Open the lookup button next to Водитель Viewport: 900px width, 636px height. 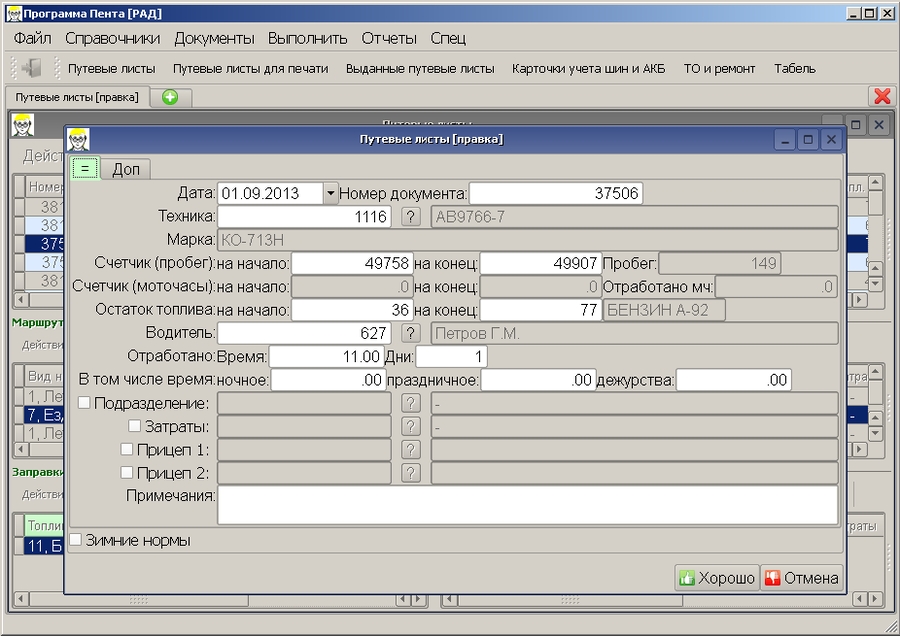410,333
